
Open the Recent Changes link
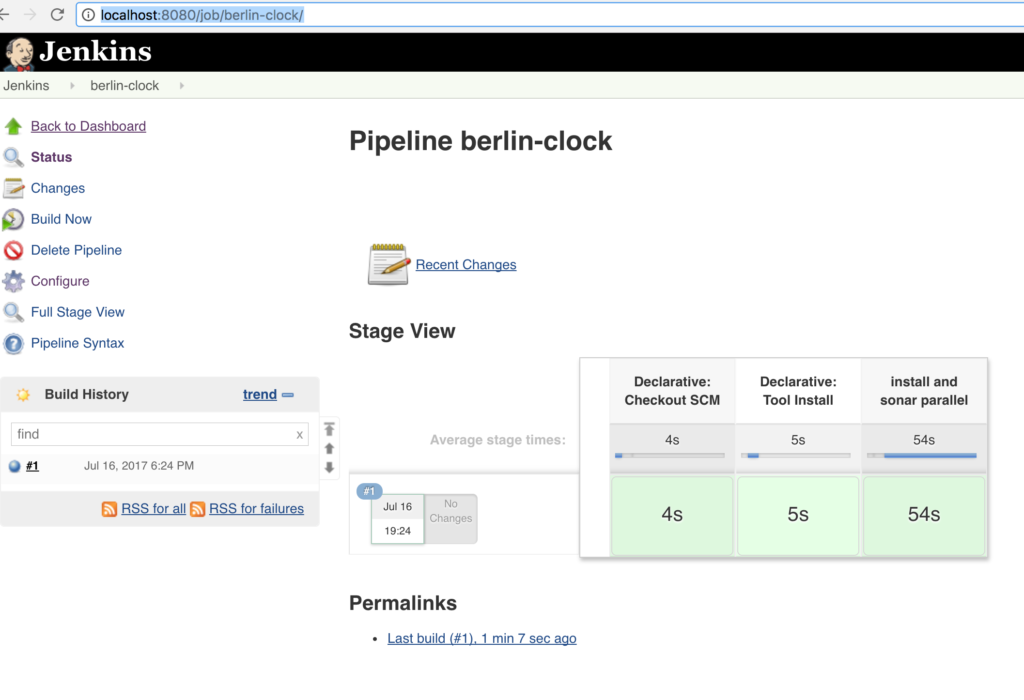click(x=466, y=264)
